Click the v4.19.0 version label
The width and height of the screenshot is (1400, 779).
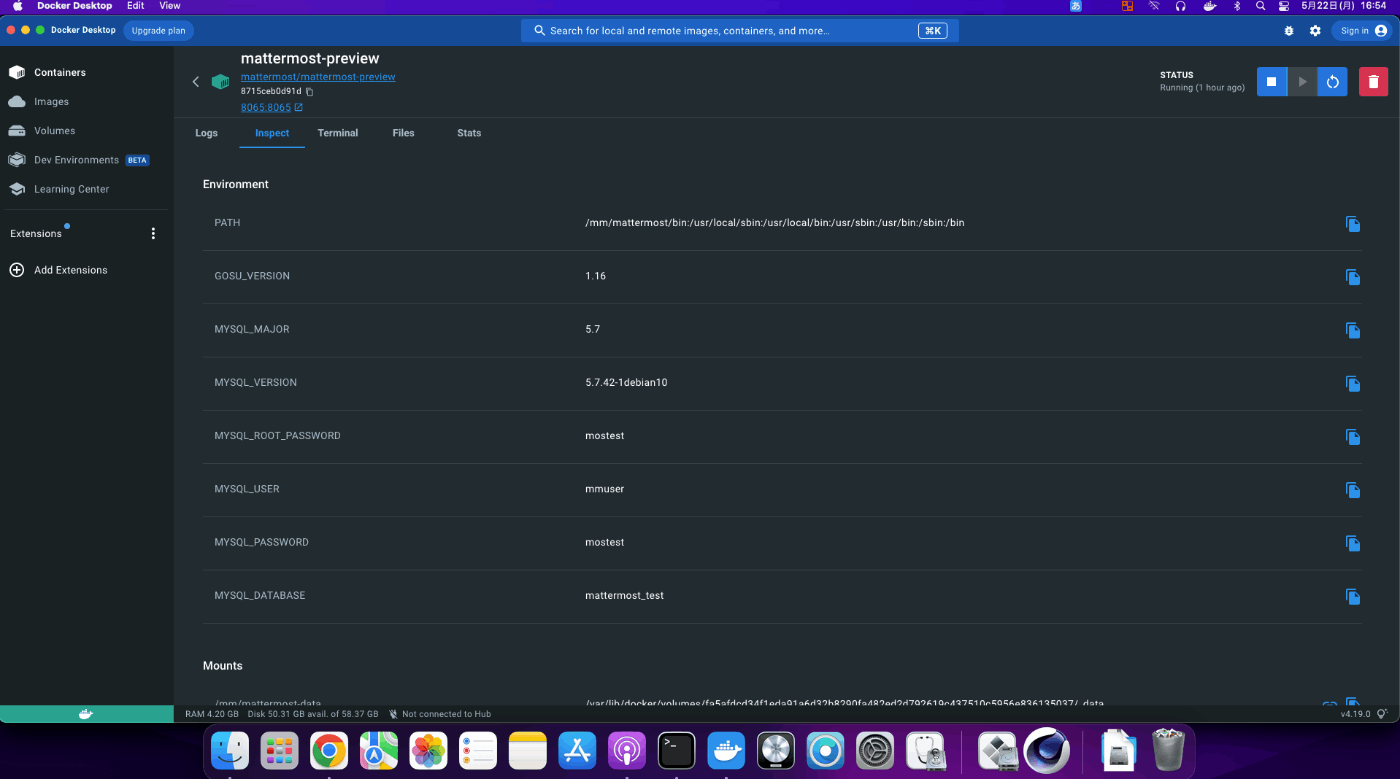point(1355,714)
